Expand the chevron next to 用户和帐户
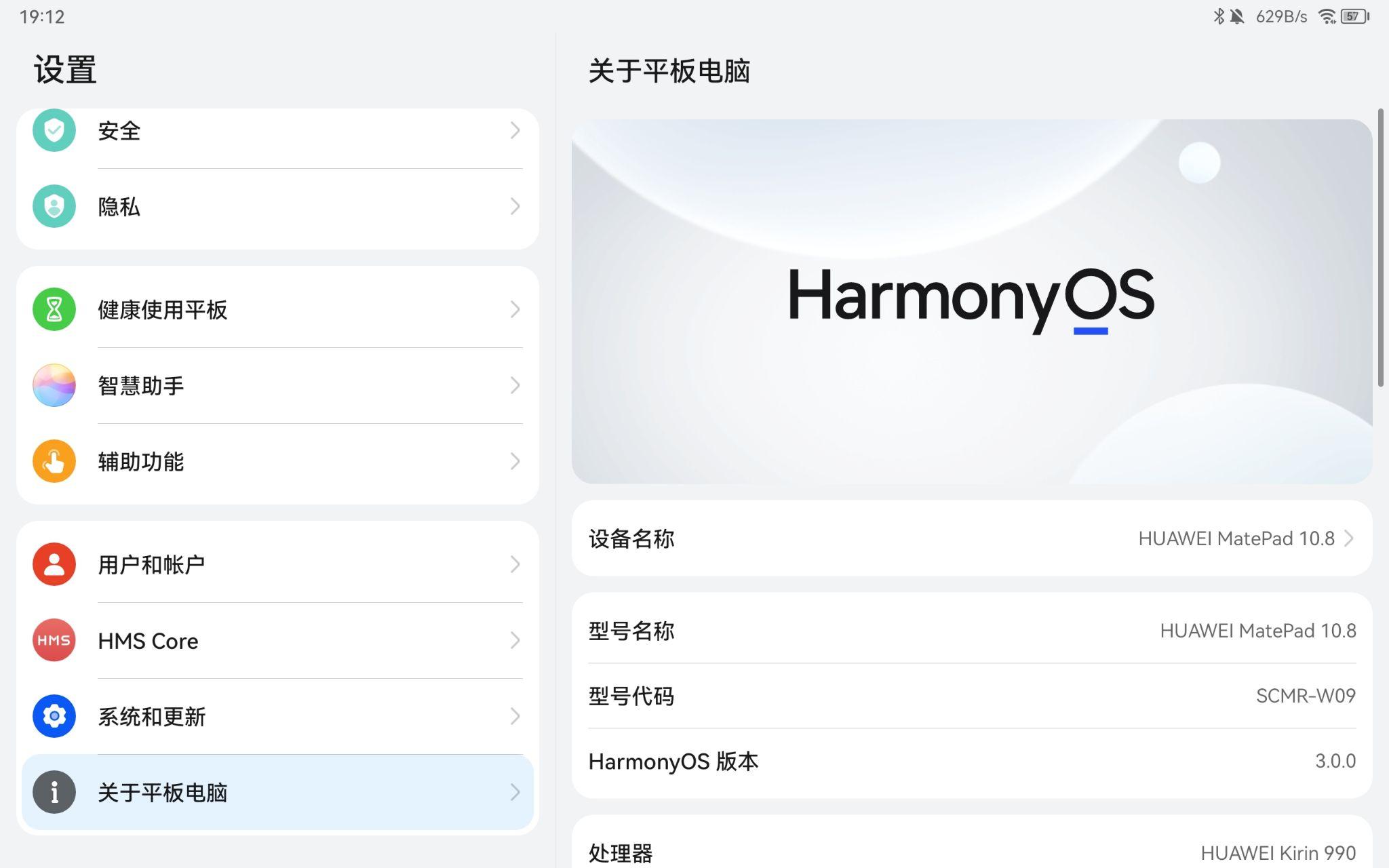Viewport: 1389px width, 868px height. (x=515, y=564)
